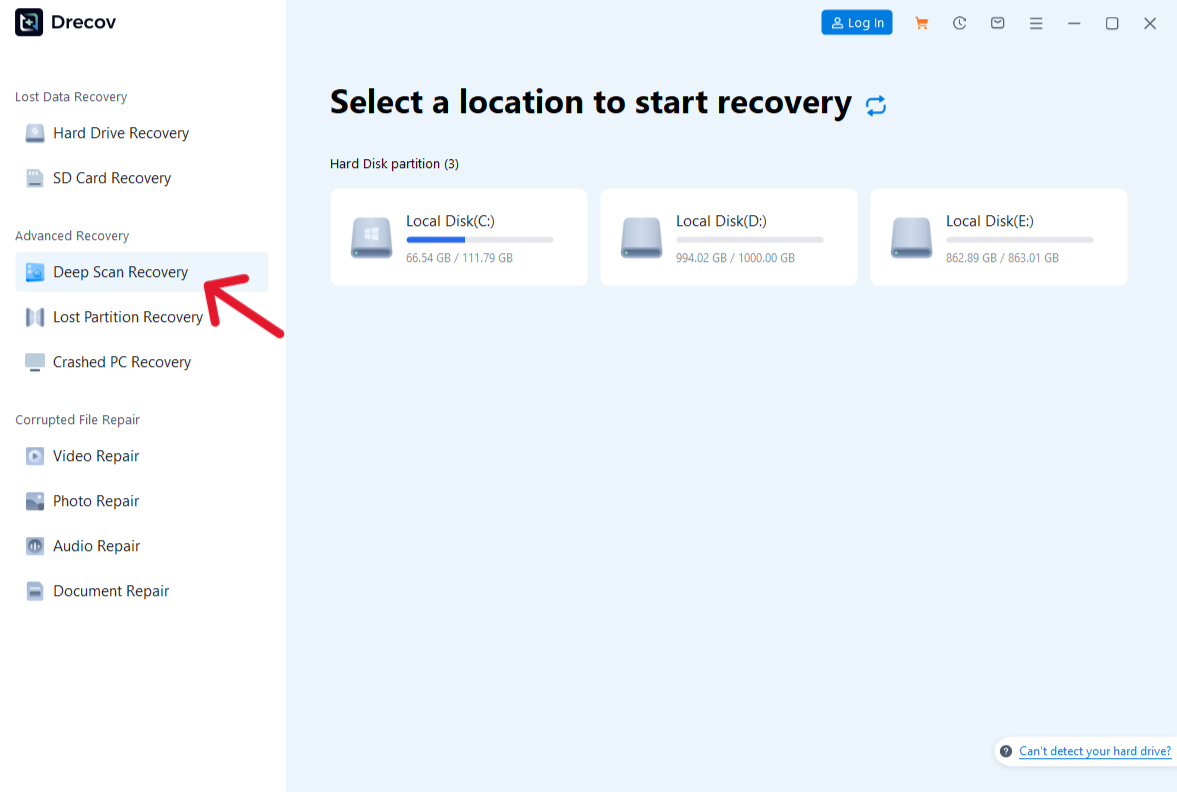Open the Can't detect your hard drive link
The height and width of the screenshot is (792, 1177).
pos(1094,751)
